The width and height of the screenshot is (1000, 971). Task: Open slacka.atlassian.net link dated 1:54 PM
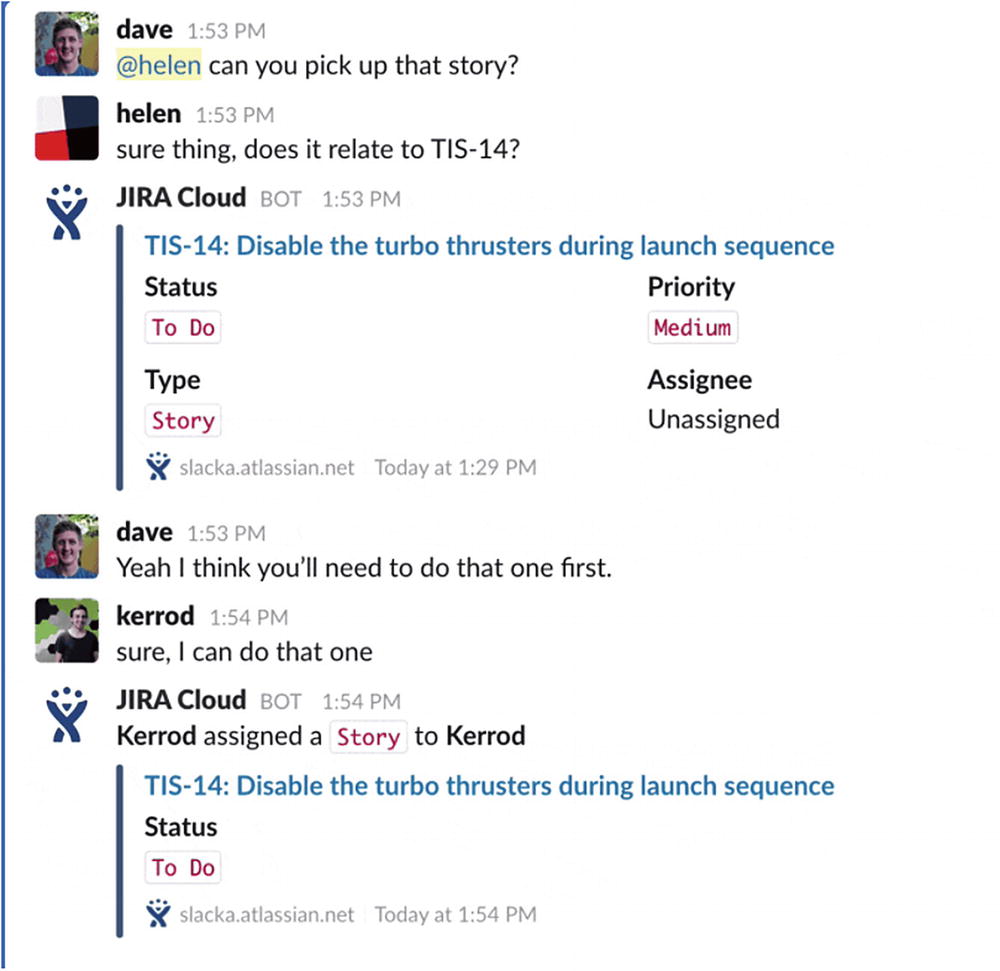point(267,914)
